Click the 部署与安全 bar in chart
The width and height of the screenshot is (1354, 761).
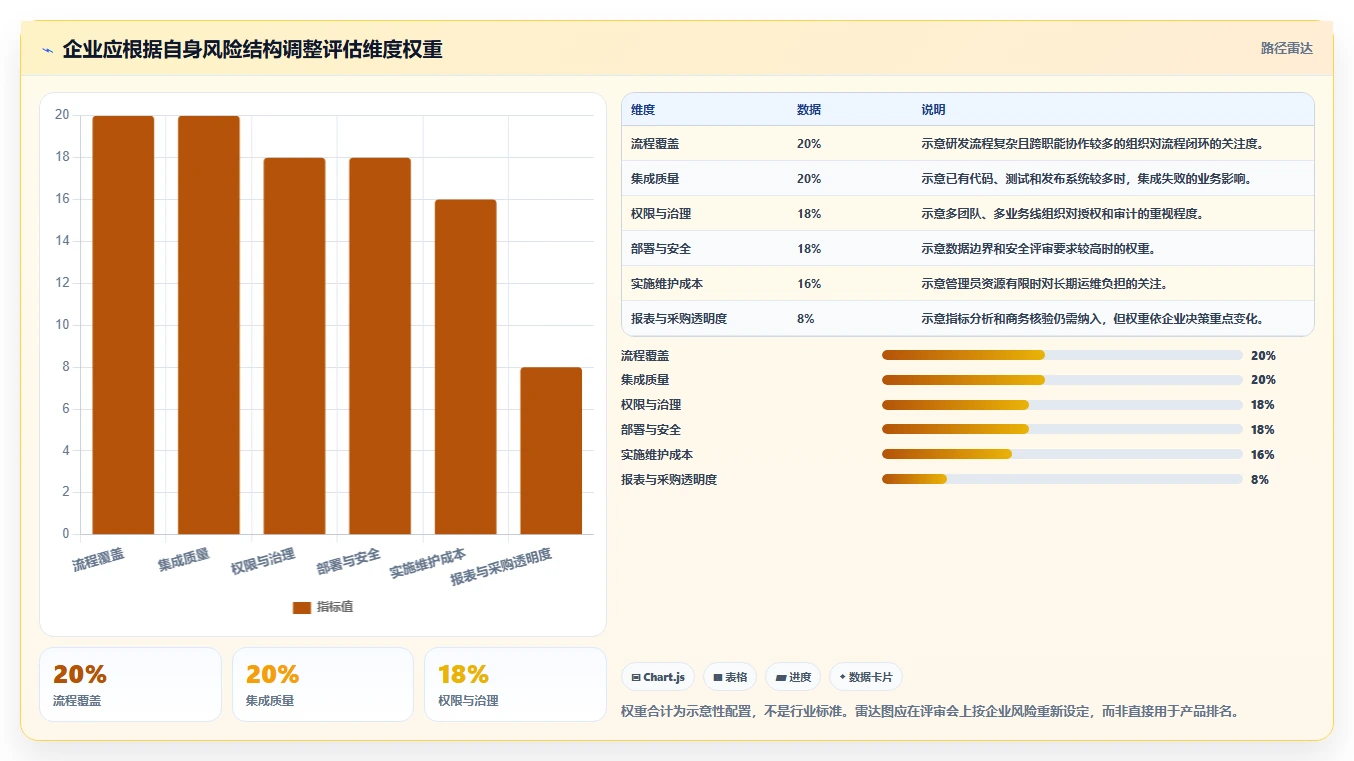click(x=380, y=346)
